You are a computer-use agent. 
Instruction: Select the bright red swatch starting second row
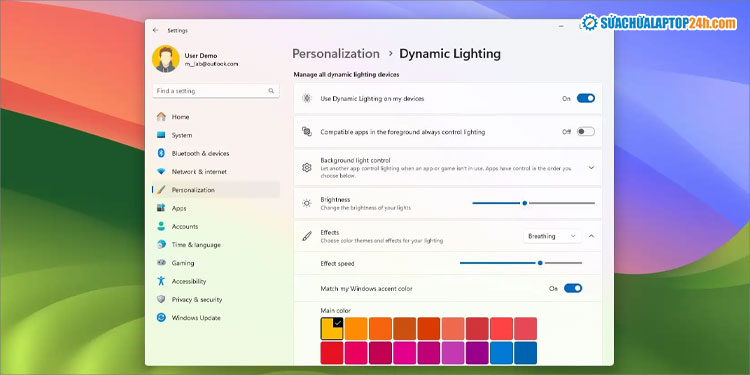(x=332, y=353)
